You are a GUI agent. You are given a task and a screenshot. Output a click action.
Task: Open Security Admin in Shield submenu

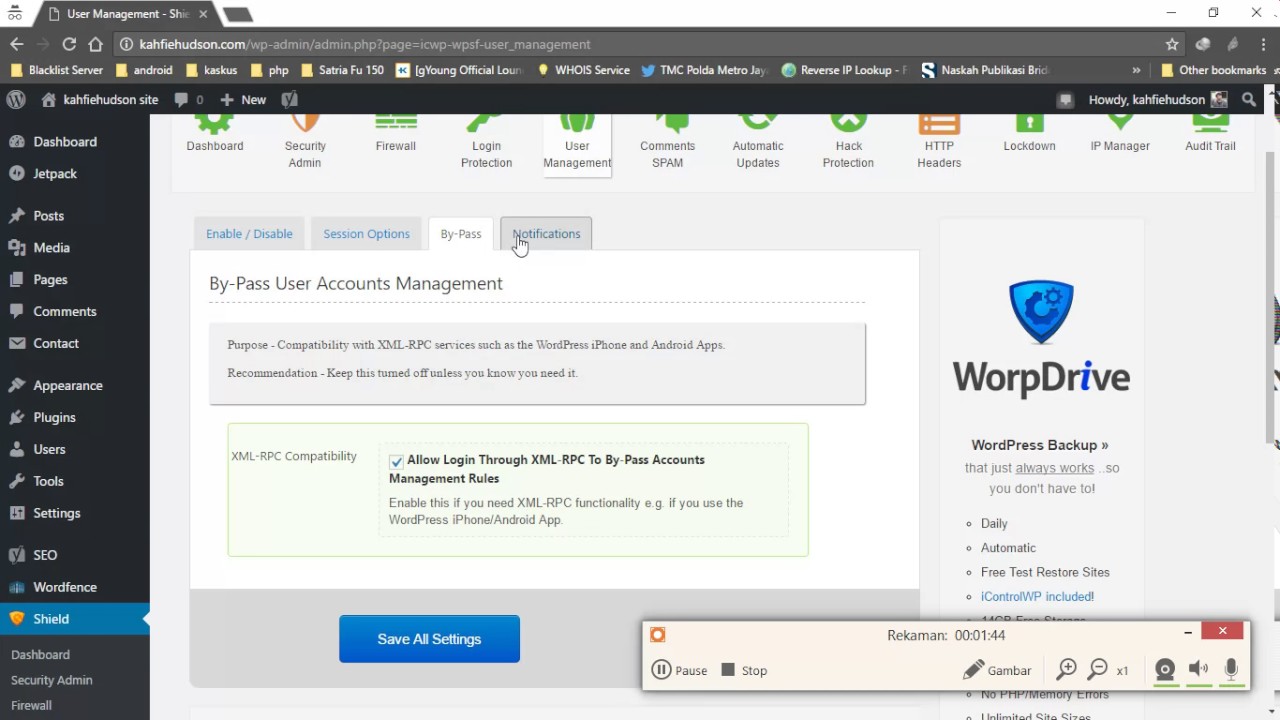[52, 680]
